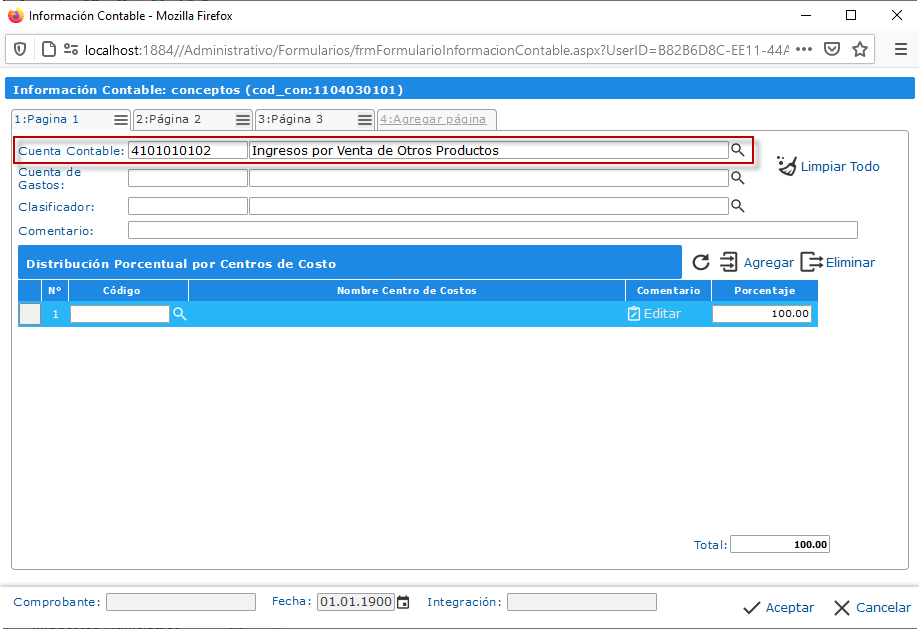
Task: Bookmark this page with the star icon
Action: click(860, 49)
